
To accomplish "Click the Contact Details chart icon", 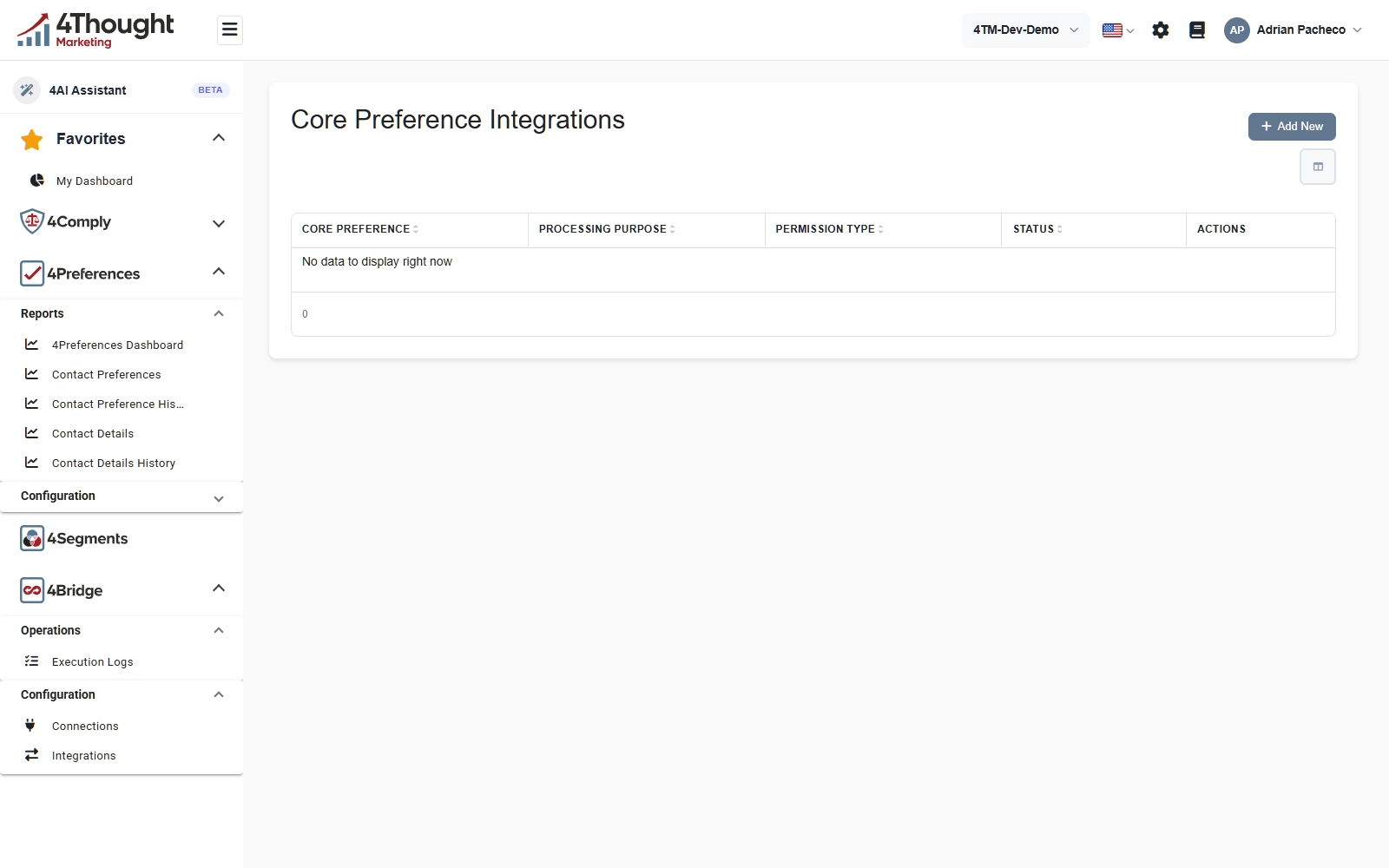I will pos(32,433).
